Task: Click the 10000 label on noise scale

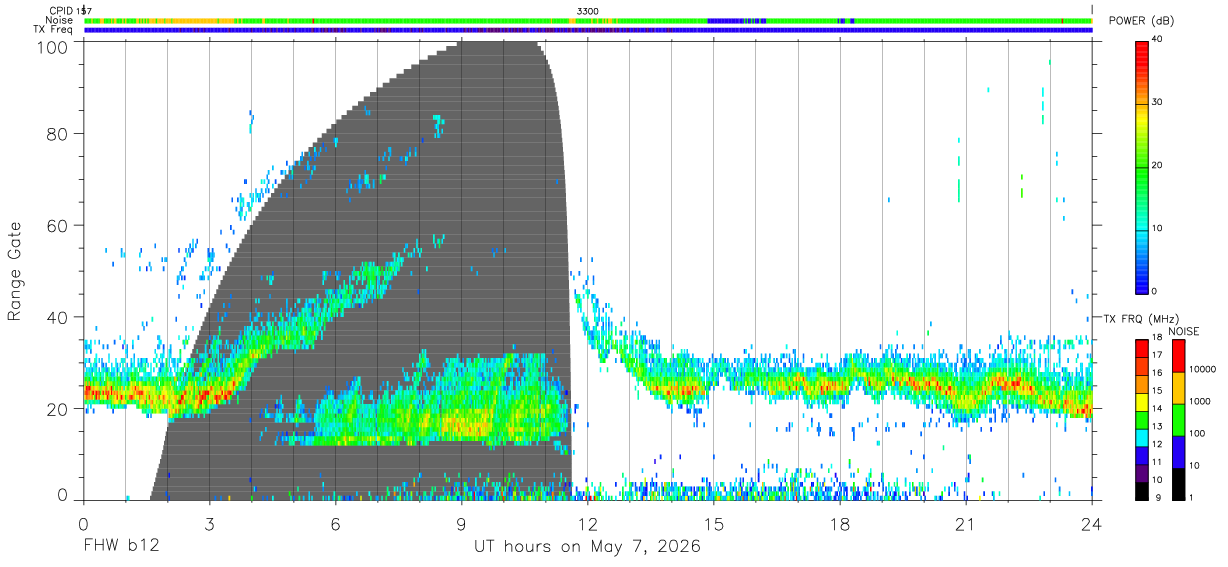Action: click(x=1202, y=369)
